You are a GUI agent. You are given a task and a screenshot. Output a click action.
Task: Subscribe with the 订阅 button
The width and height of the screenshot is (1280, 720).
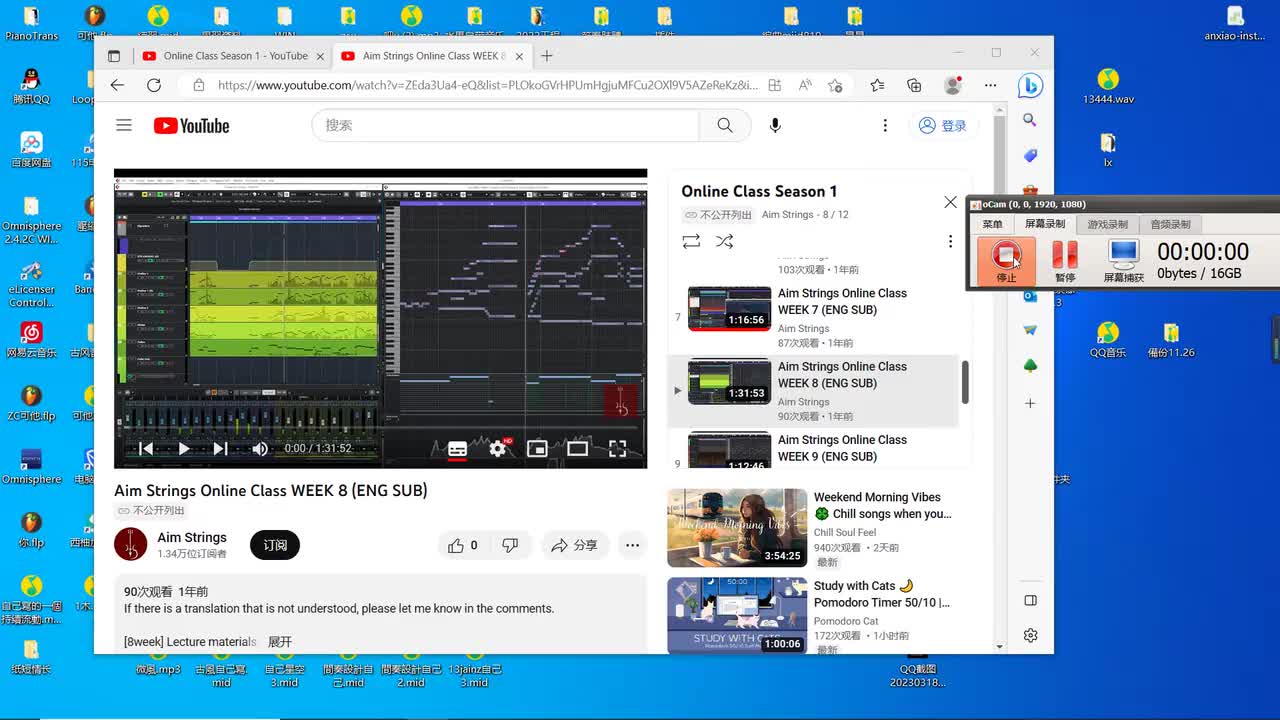coord(275,545)
